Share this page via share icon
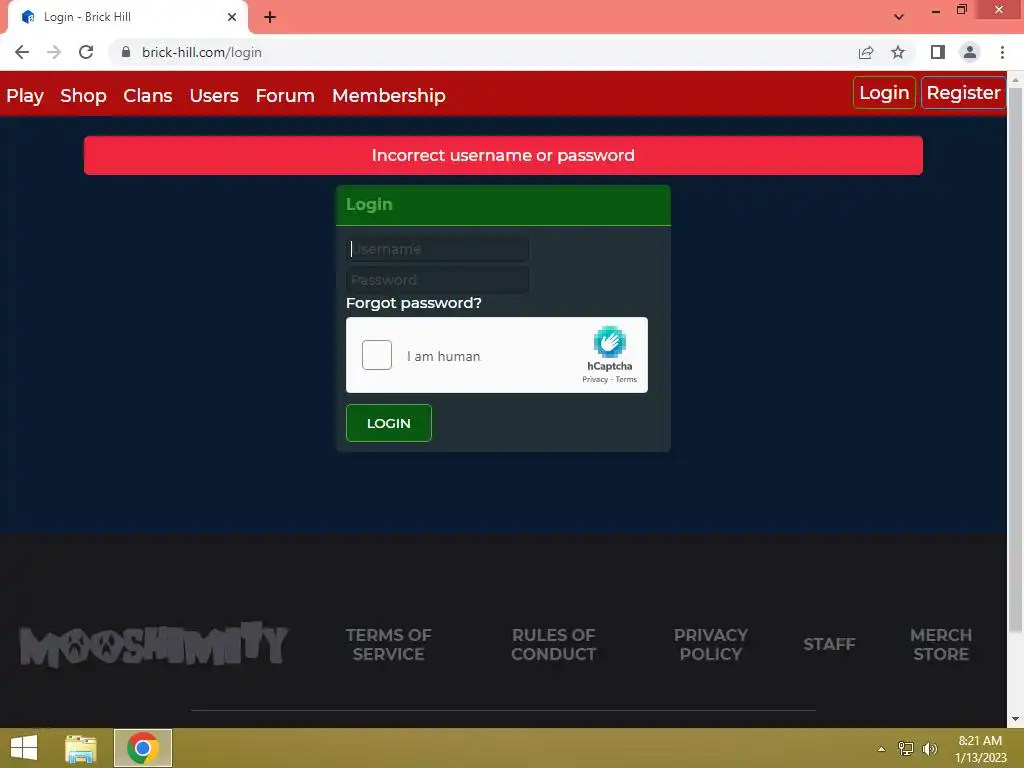 pos(866,52)
